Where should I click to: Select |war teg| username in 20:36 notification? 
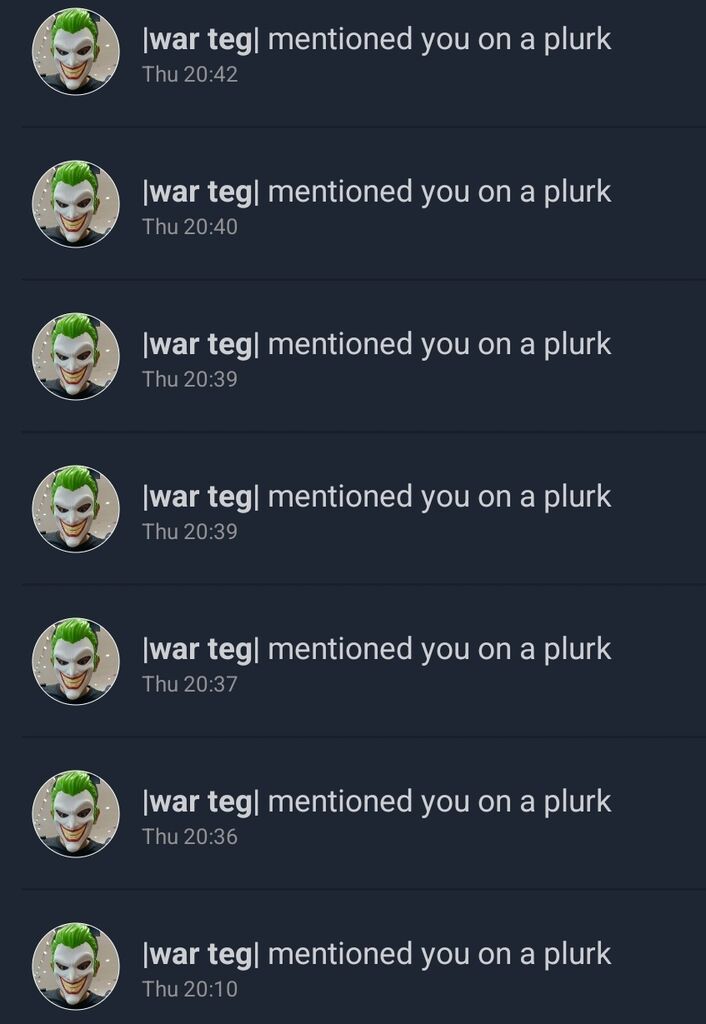pos(201,803)
